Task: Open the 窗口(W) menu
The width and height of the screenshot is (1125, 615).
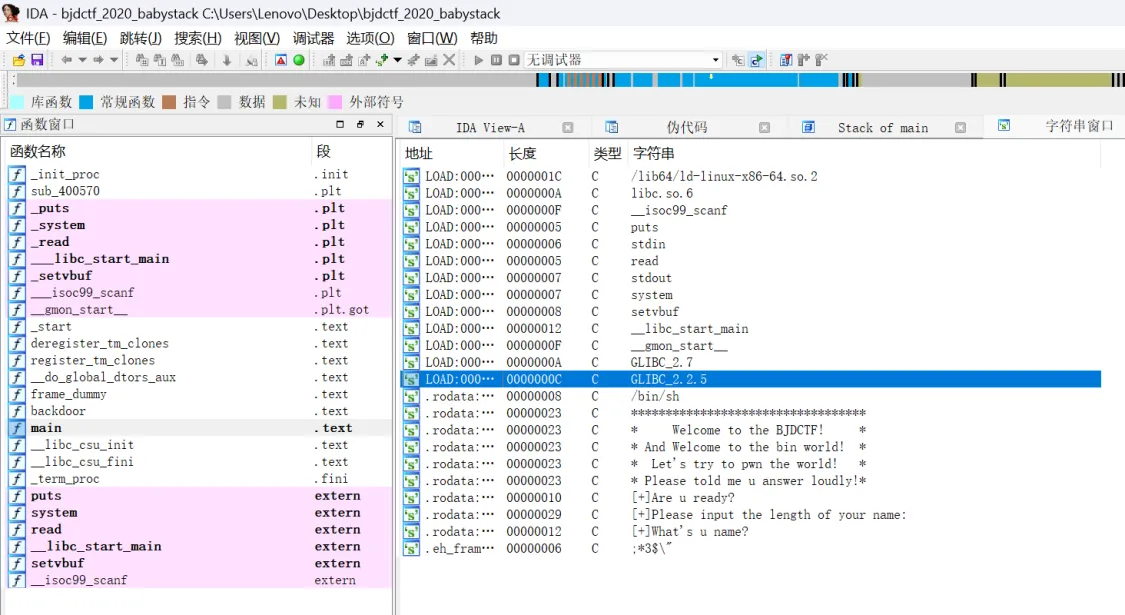Action: 432,38
